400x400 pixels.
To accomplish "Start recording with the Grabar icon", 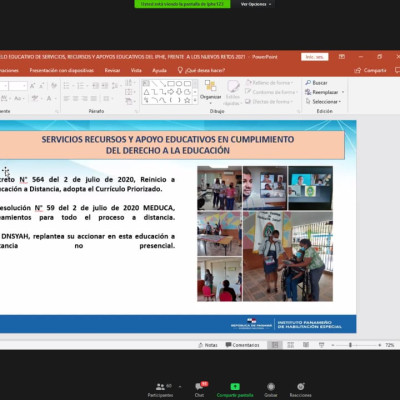I will pos(271,387).
